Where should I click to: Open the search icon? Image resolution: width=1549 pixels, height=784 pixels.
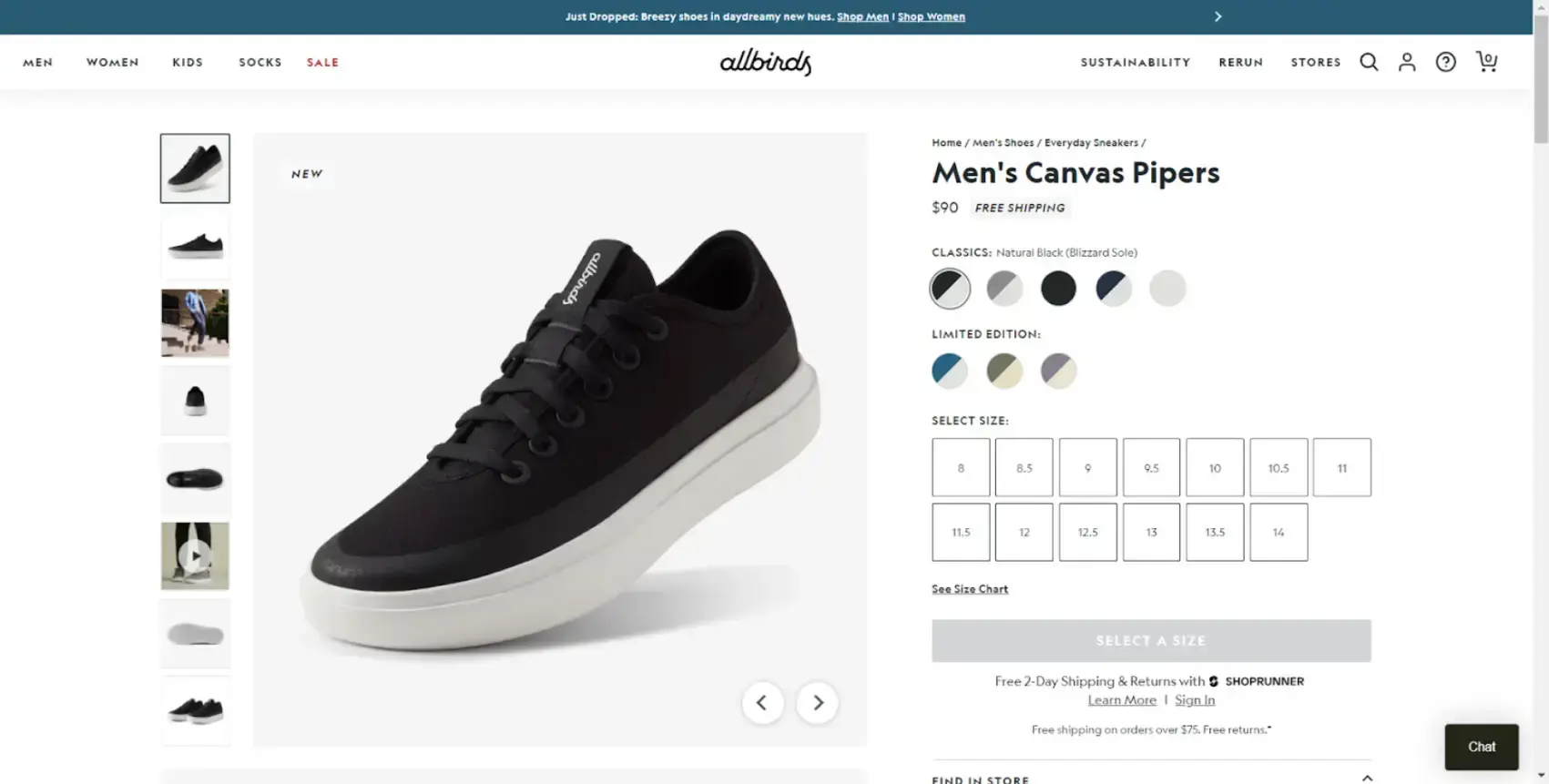[1369, 61]
